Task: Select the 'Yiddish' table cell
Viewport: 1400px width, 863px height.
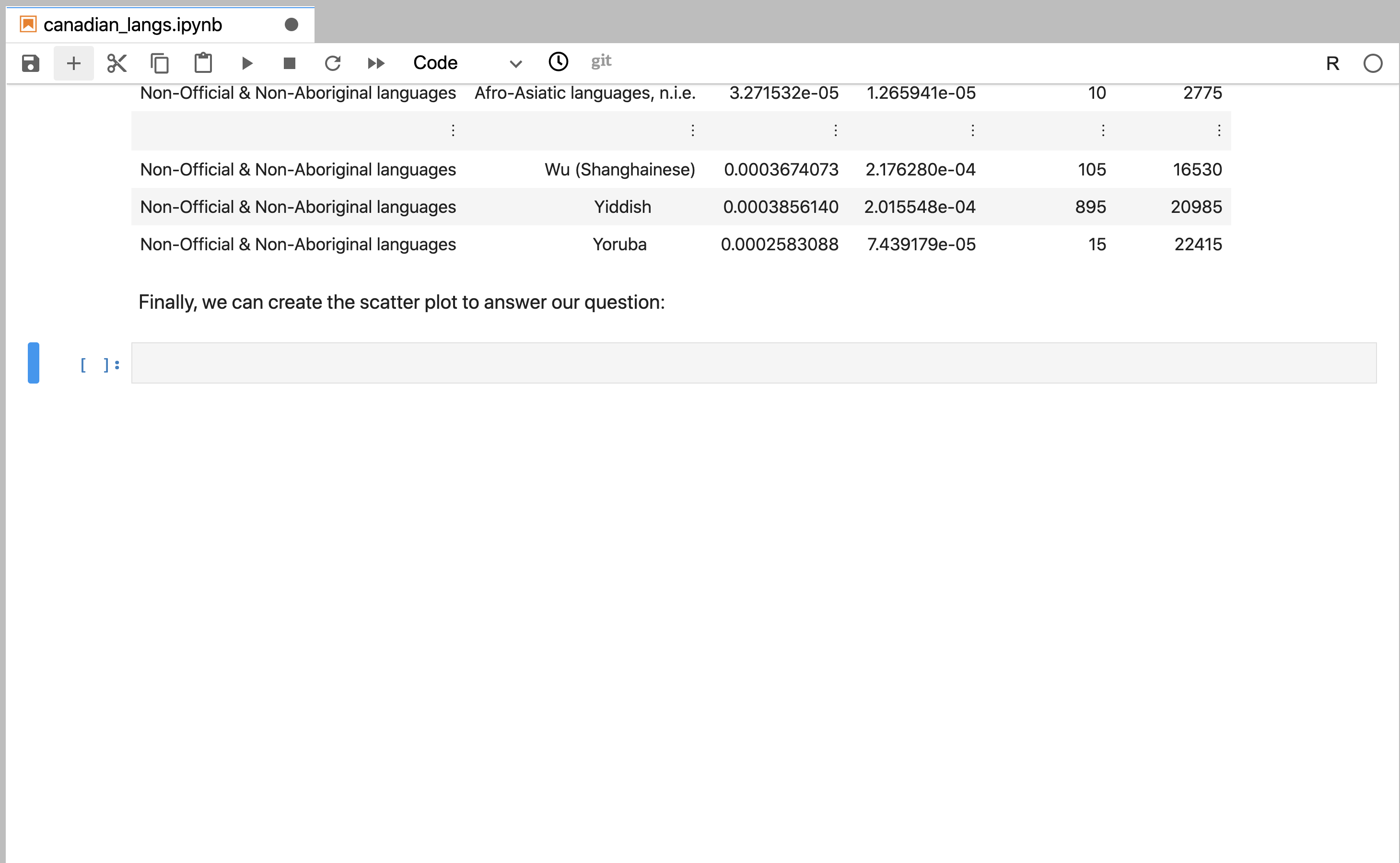Action: point(622,207)
